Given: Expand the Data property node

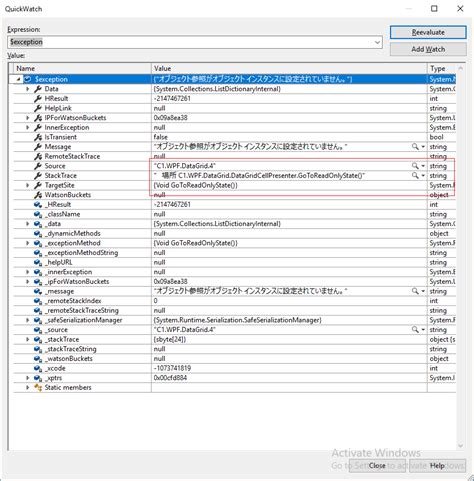Looking at the screenshot, I should tap(28, 89).
